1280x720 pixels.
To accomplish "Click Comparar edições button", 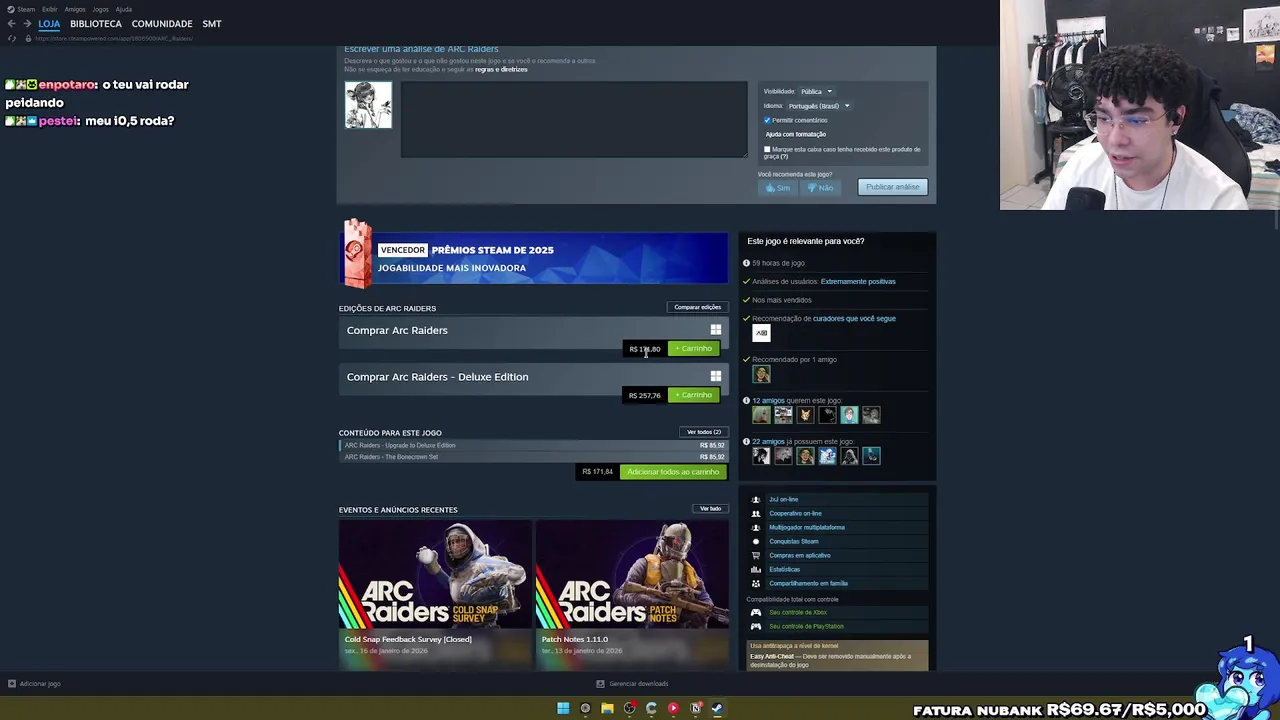I will [697, 307].
